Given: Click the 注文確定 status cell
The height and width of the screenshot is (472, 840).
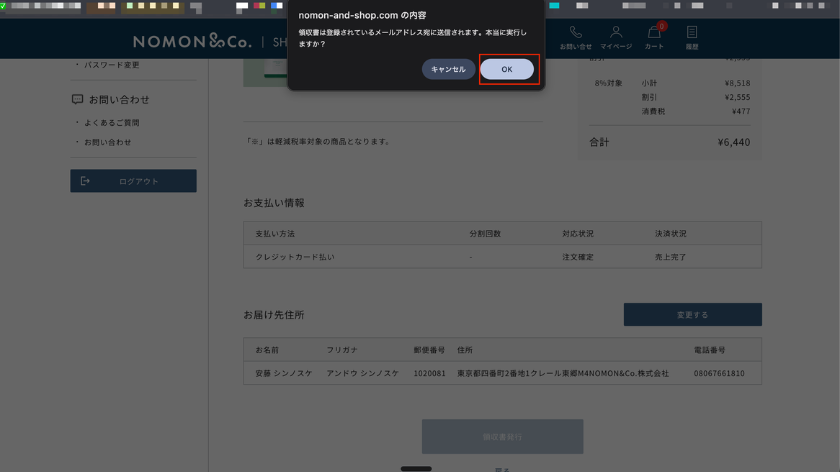Looking at the screenshot, I should tap(578, 257).
